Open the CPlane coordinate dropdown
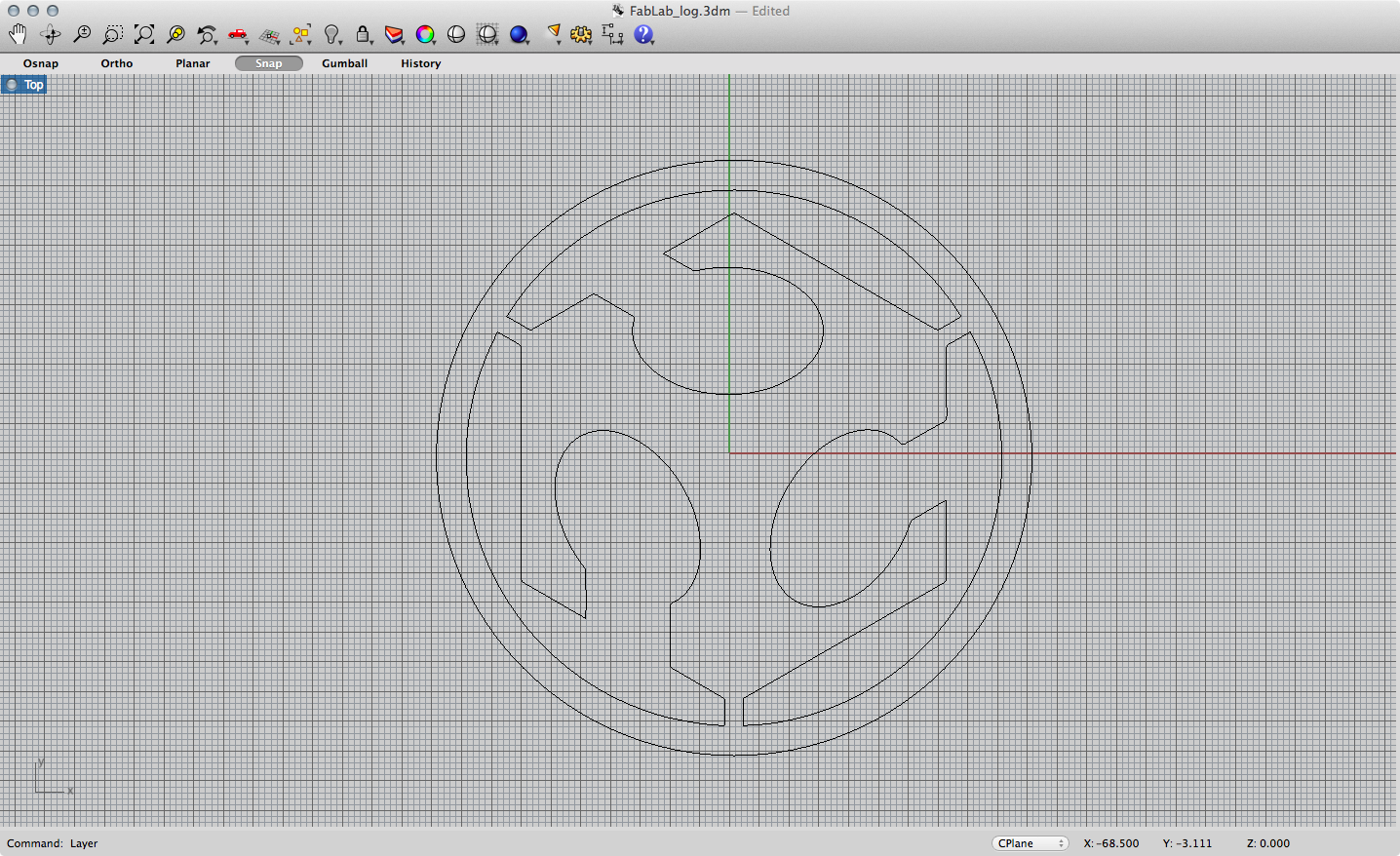1400x856 pixels. (1031, 843)
